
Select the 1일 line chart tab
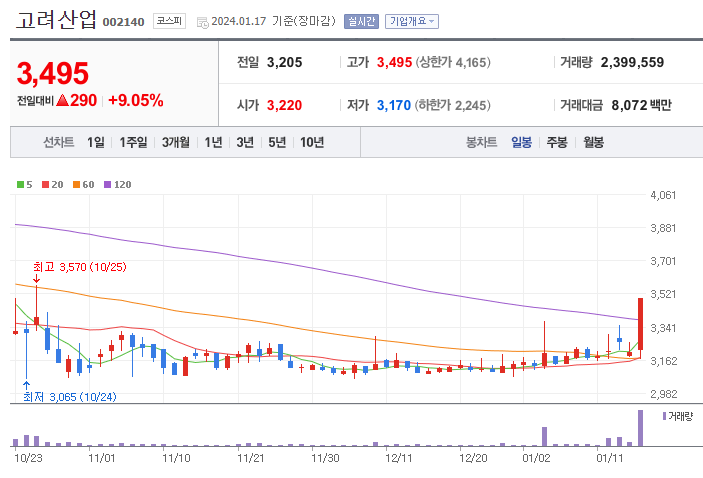click(95, 142)
